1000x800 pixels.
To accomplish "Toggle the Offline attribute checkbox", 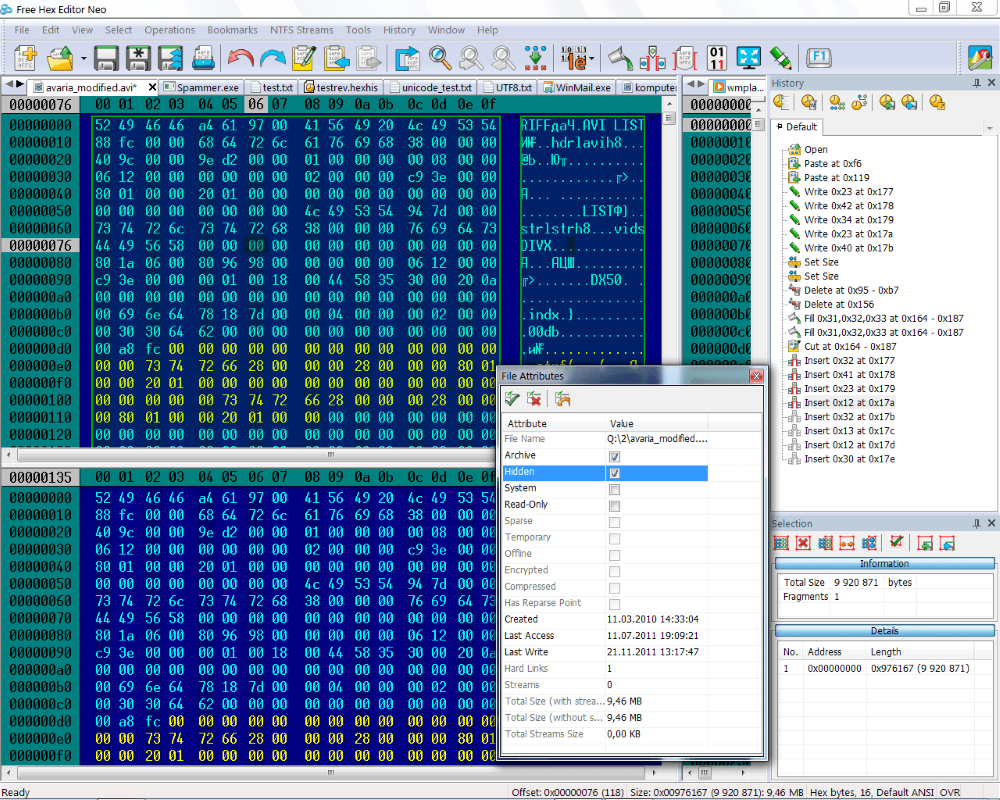I will click(614, 555).
